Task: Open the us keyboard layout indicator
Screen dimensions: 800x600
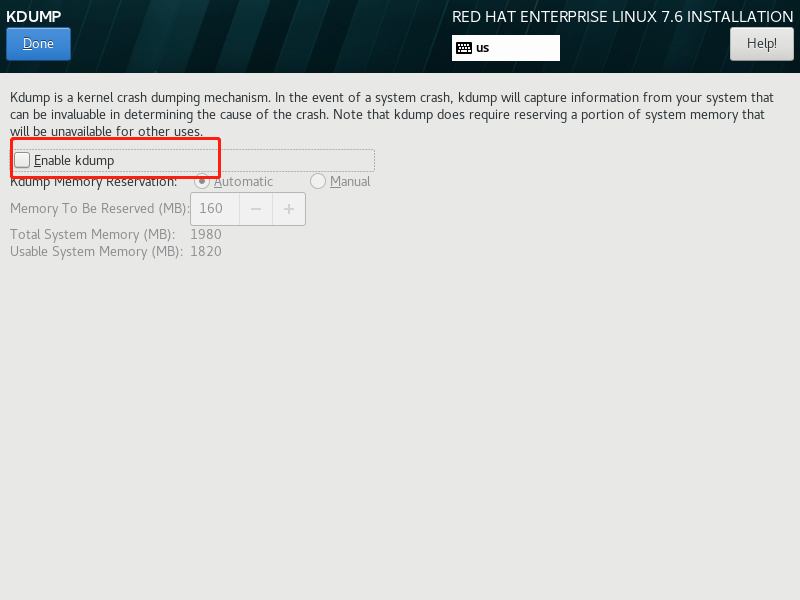Action: [x=506, y=48]
